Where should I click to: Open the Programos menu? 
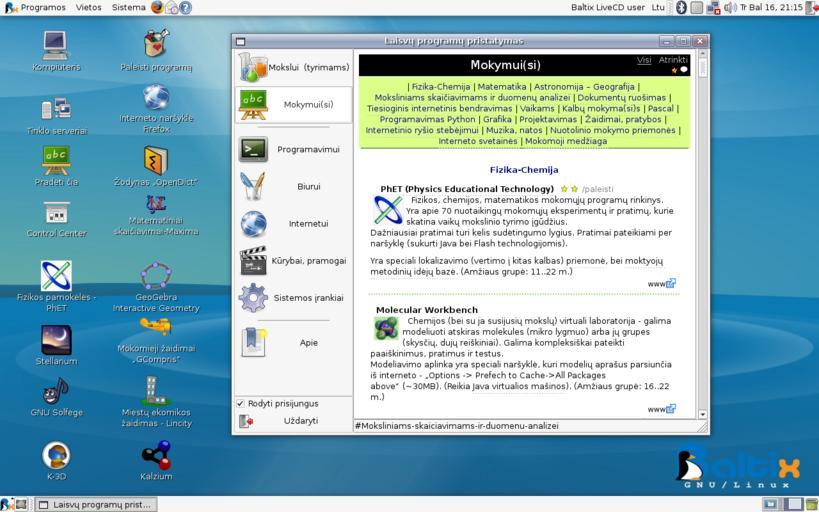pyautogui.click(x=36, y=7)
